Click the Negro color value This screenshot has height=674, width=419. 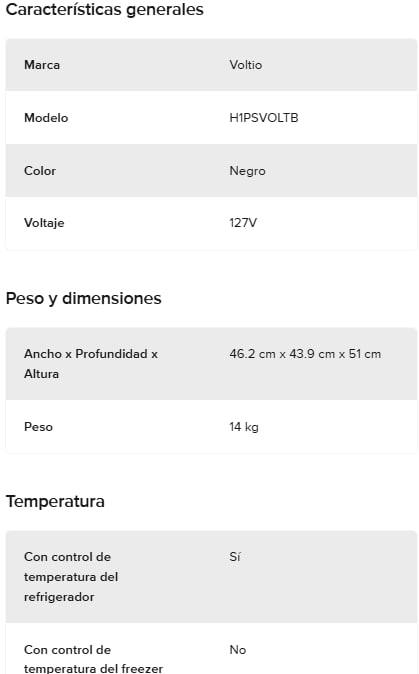pyautogui.click(x=247, y=171)
